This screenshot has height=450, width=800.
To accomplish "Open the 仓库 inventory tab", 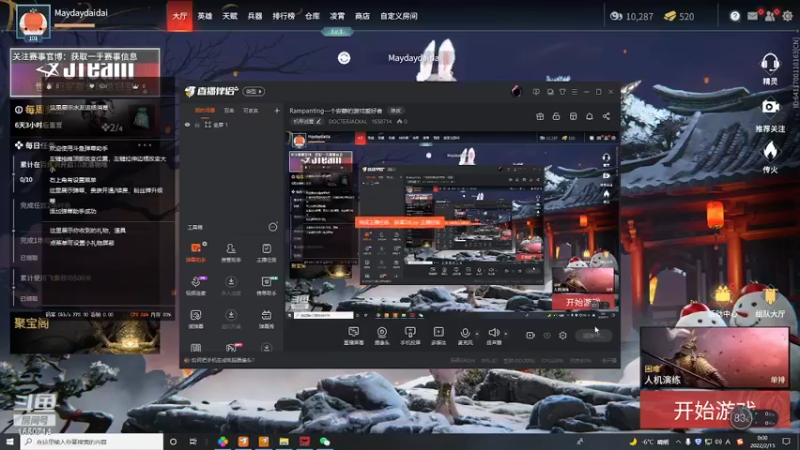I will [x=312, y=16].
